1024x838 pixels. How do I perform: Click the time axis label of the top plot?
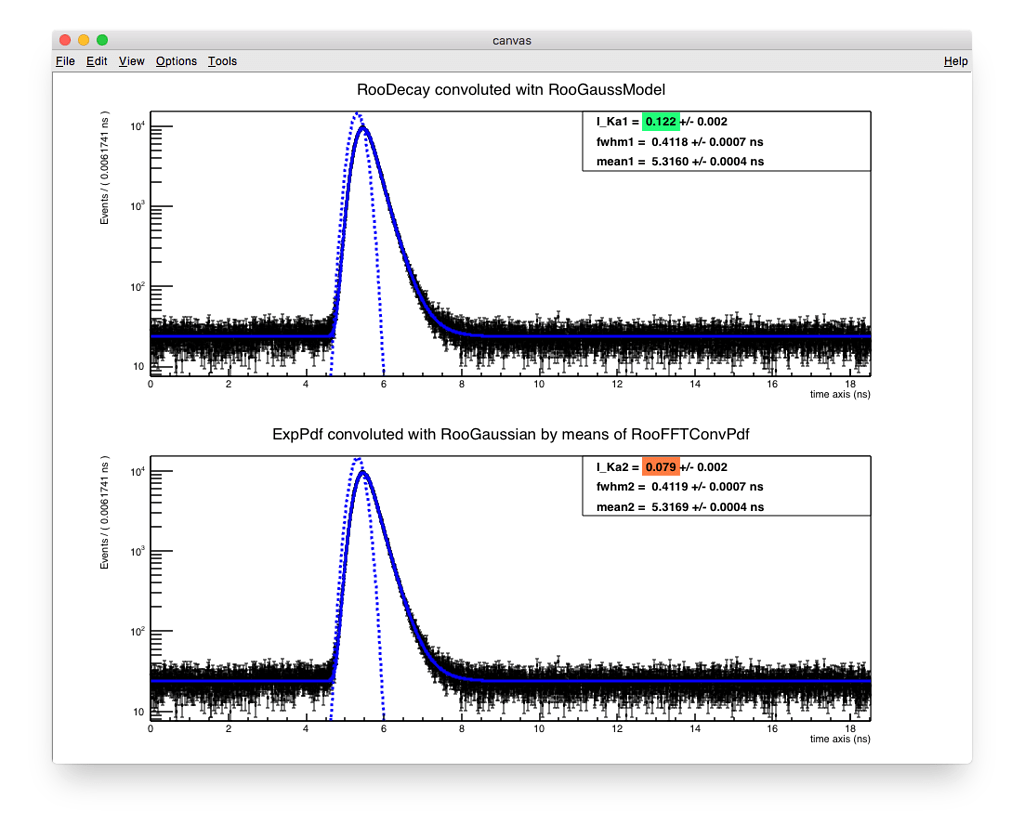click(x=843, y=394)
